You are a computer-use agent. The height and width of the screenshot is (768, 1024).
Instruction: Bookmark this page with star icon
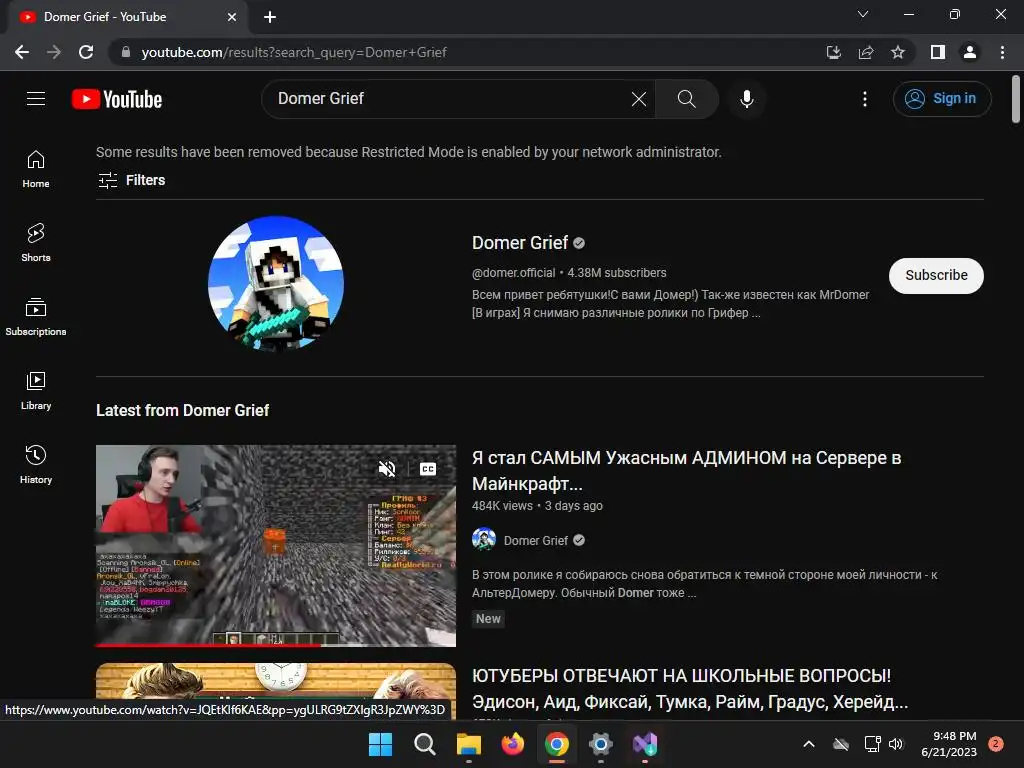pos(898,52)
